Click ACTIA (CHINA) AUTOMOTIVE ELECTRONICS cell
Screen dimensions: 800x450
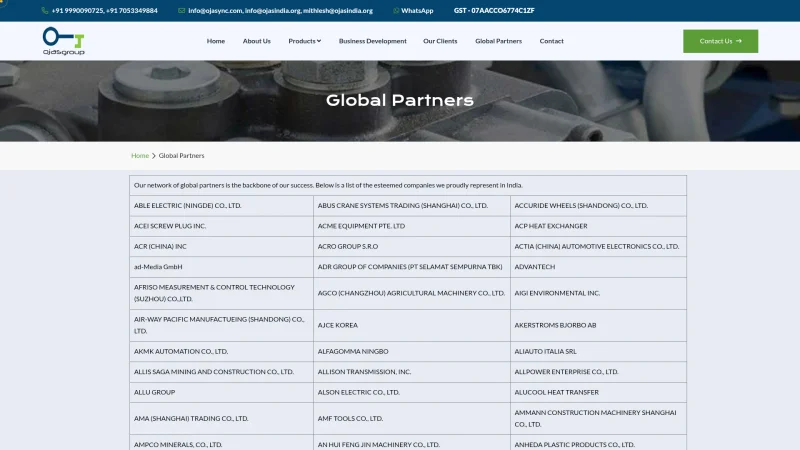(x=598, y=246)
